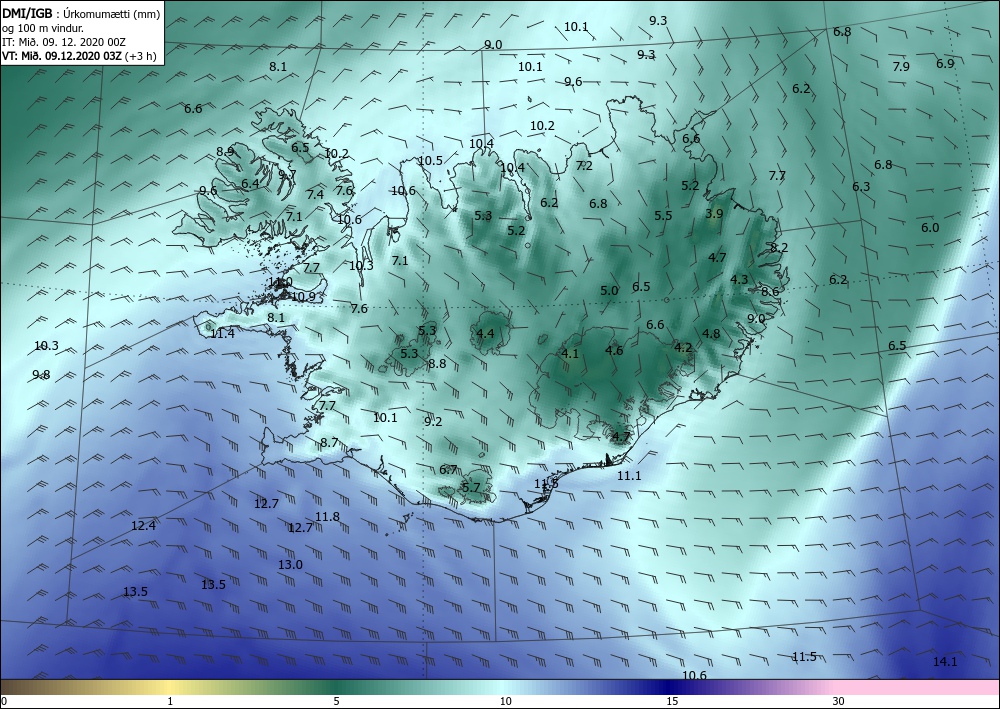Click the map value 5.7
The width and height of the screenshot is (1000, 709).
[471, 487]
